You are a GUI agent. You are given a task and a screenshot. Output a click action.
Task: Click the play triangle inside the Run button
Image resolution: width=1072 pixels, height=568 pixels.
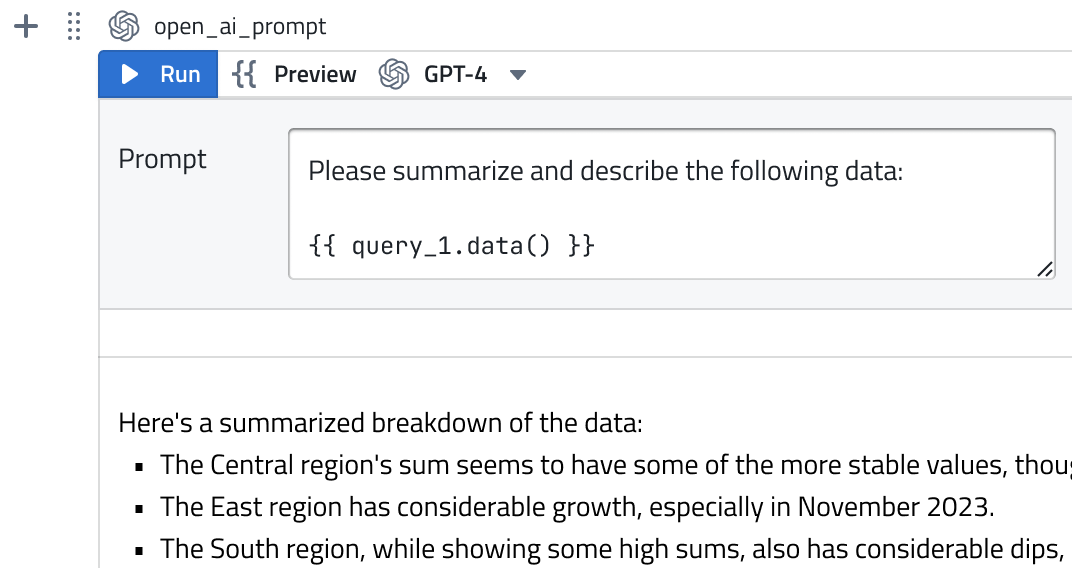pos(129,74)
